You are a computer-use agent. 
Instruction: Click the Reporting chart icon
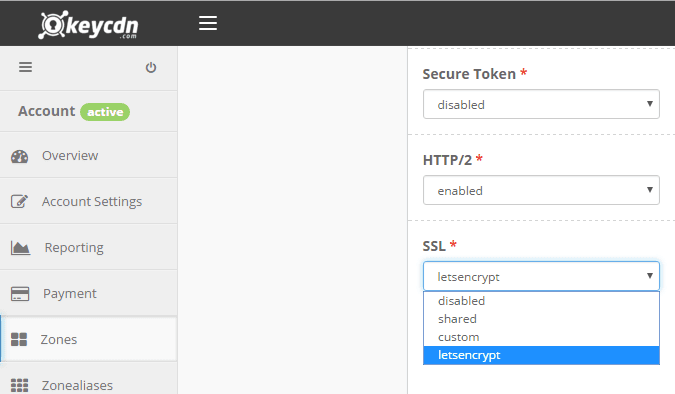(20, 248)
